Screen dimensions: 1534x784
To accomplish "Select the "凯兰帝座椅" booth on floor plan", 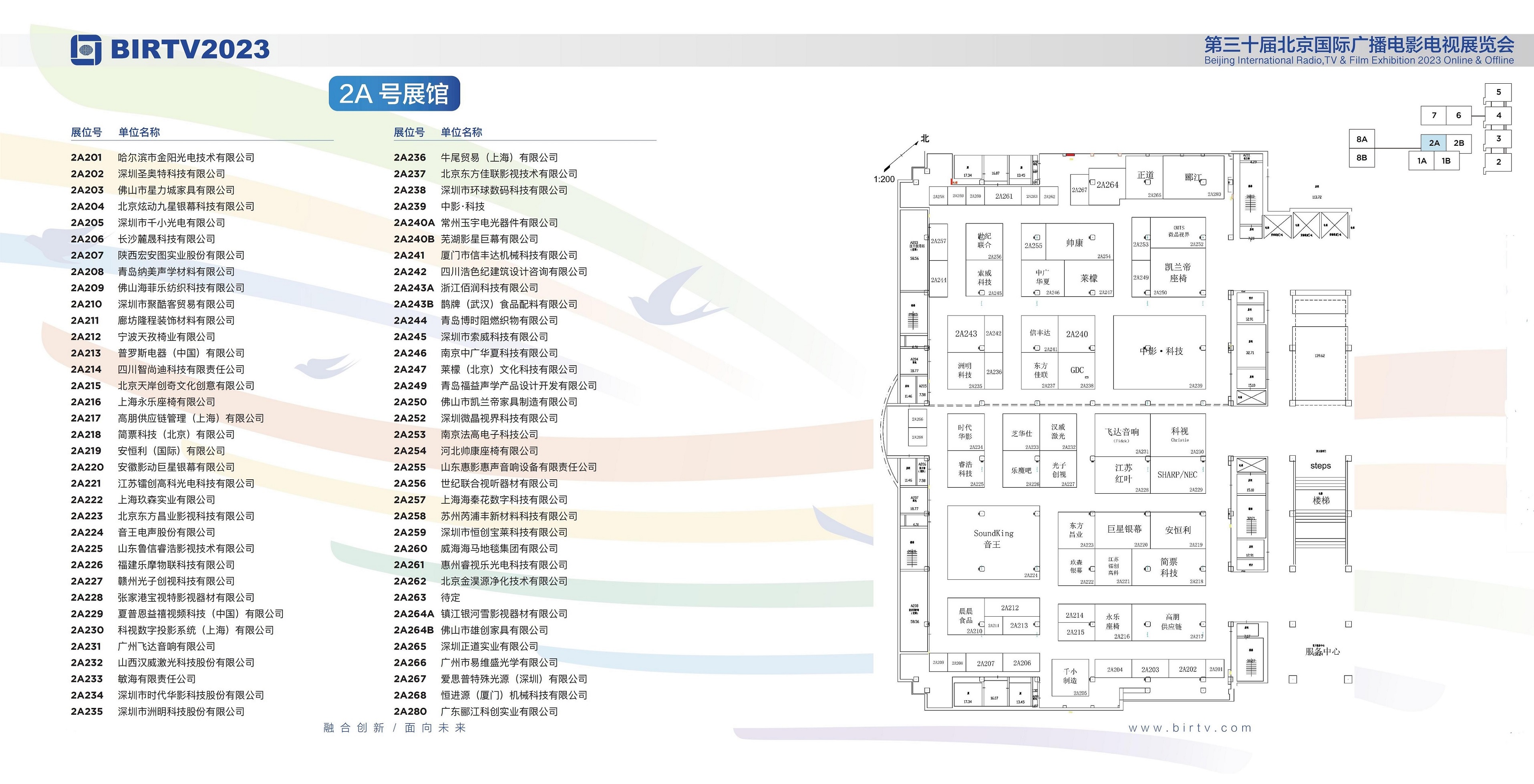I will 1178,272.
